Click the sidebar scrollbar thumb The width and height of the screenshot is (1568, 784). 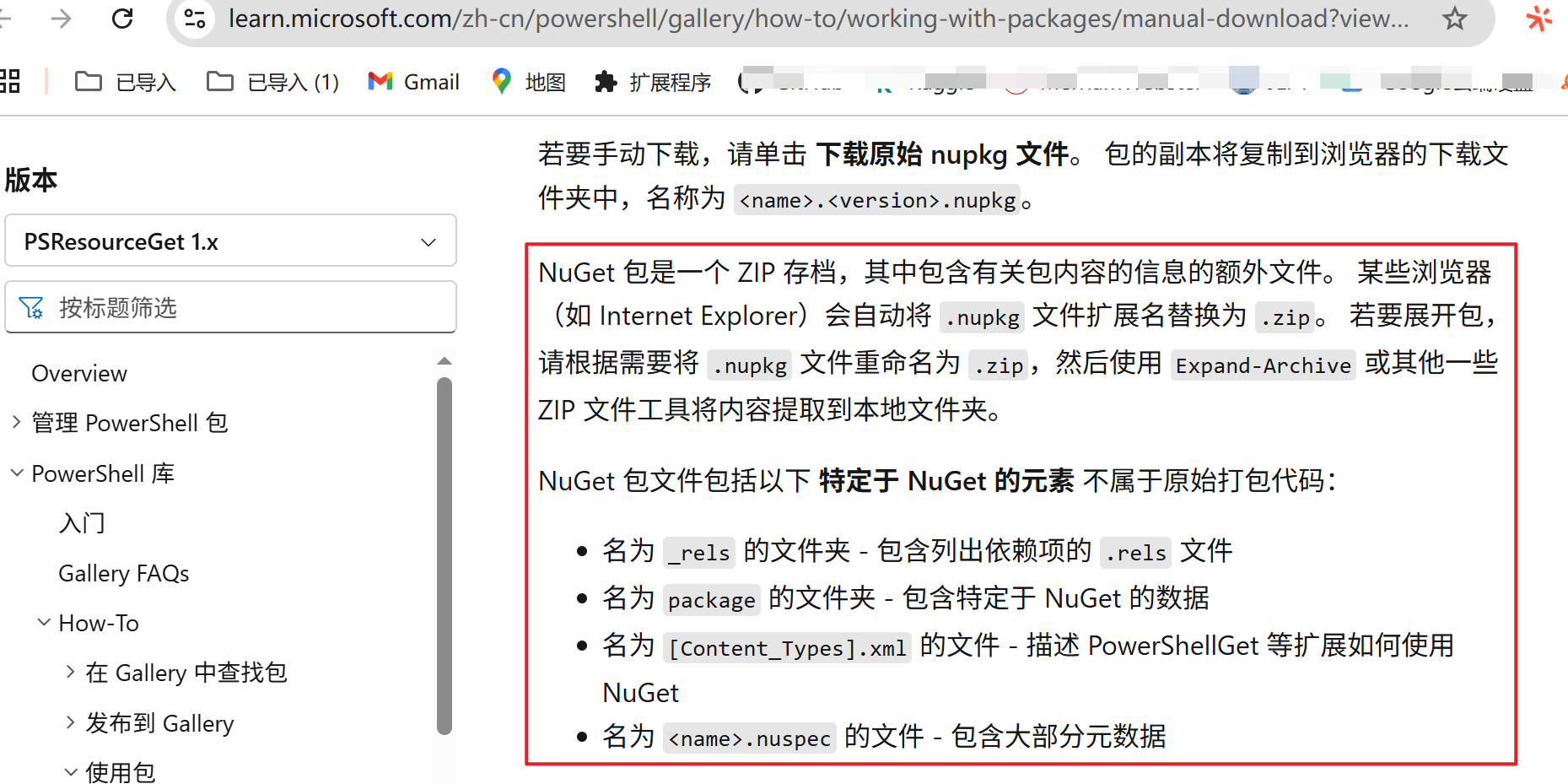coord(445,556)
